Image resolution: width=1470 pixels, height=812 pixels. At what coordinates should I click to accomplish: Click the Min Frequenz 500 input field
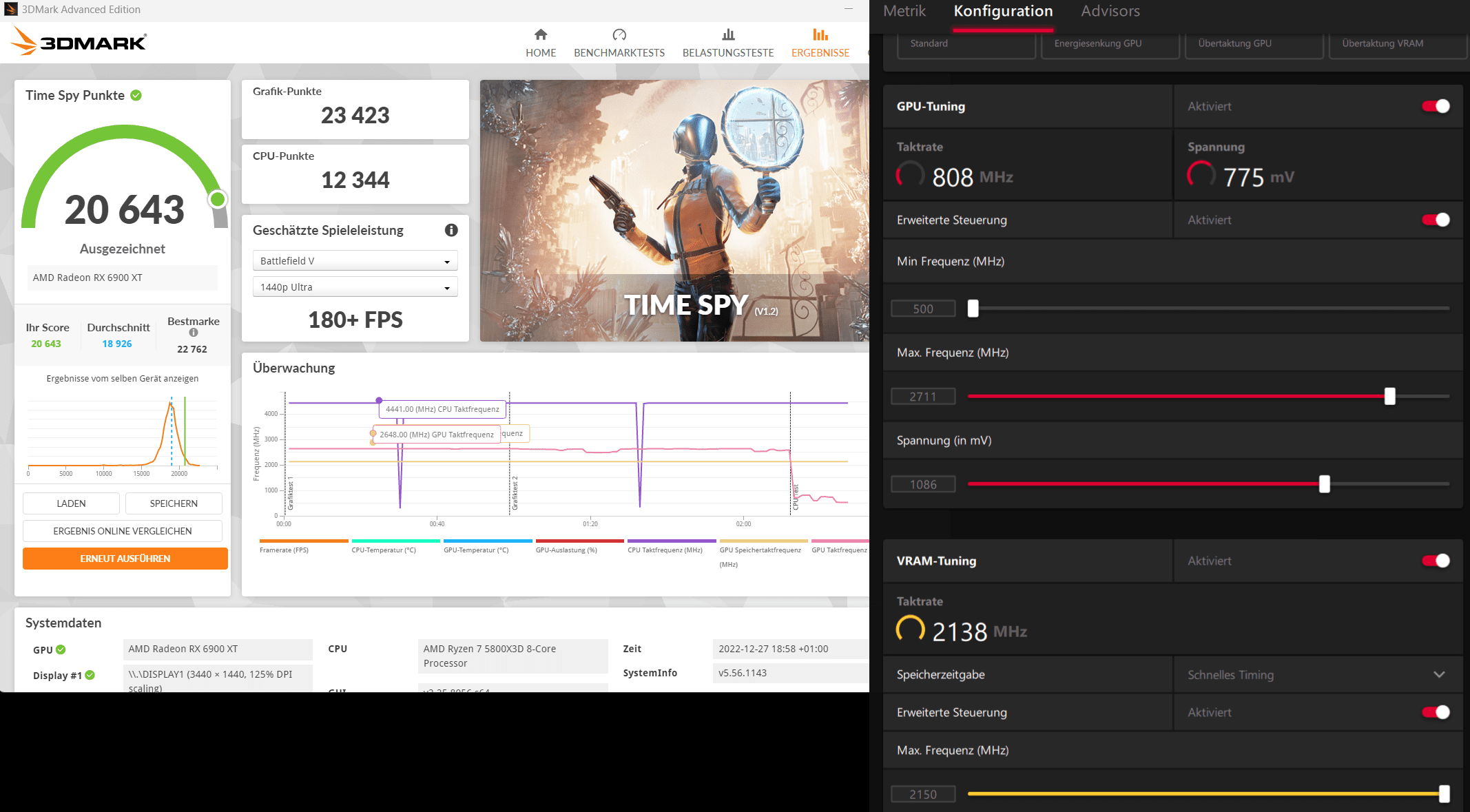pos(923,309)
